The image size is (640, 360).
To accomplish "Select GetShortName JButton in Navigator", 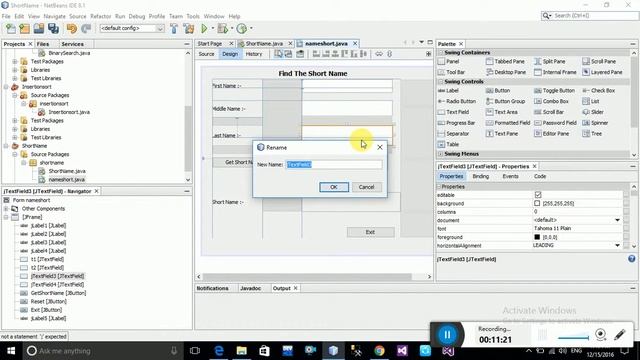I will [x=53, y=293].
